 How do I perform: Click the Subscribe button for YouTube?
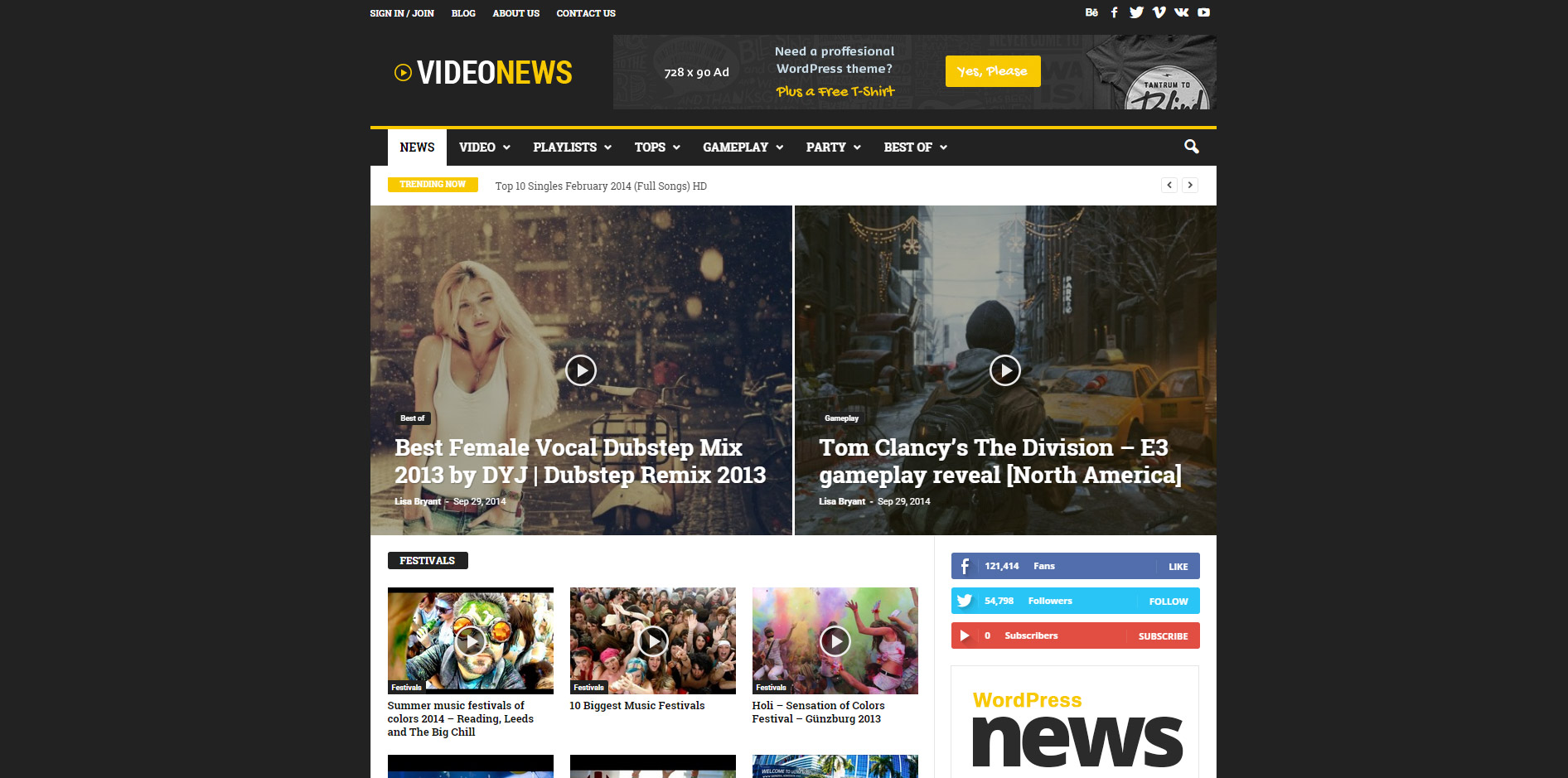point(1163,636)
